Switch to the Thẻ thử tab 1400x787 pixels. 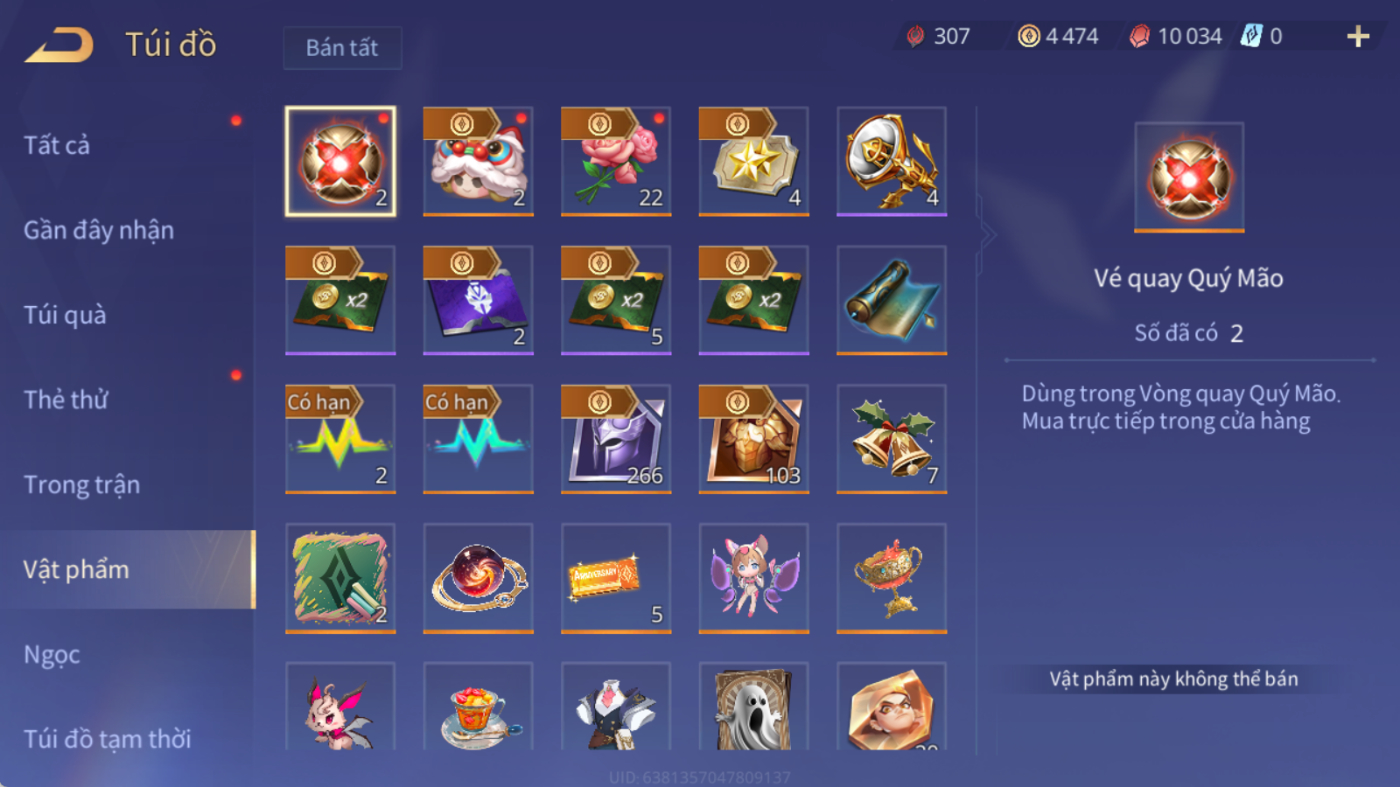(66, 400)
